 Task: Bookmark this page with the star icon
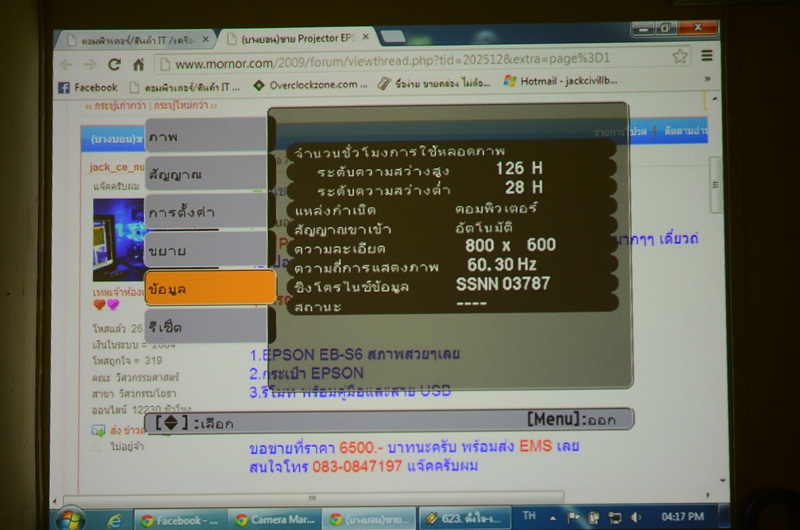coord(680,56)
